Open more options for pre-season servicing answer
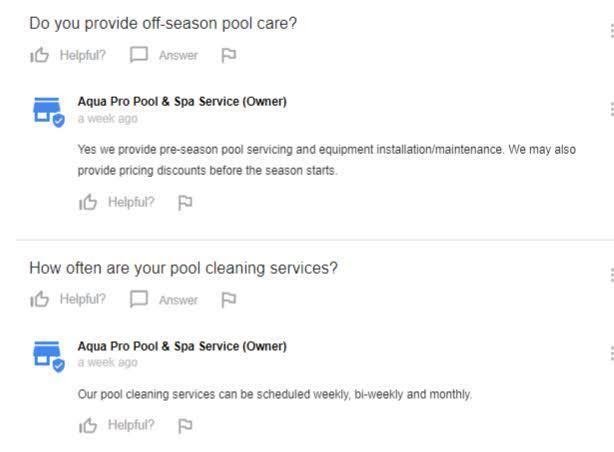614x452 pixels. click(610, 109)
